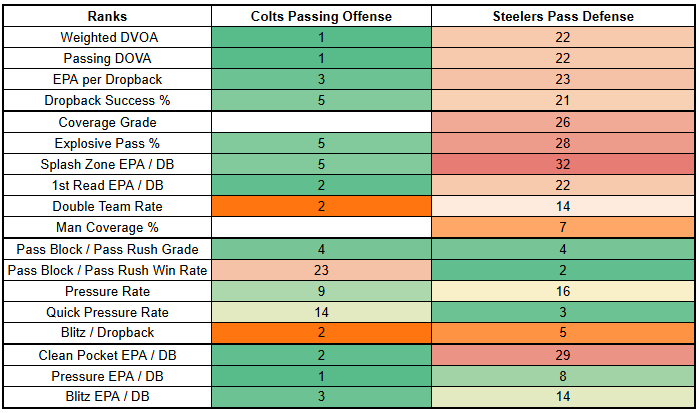Click Steelers red Splash Zone EPA cell
Viewport: 699px width, 413px height.
[565, 164]
